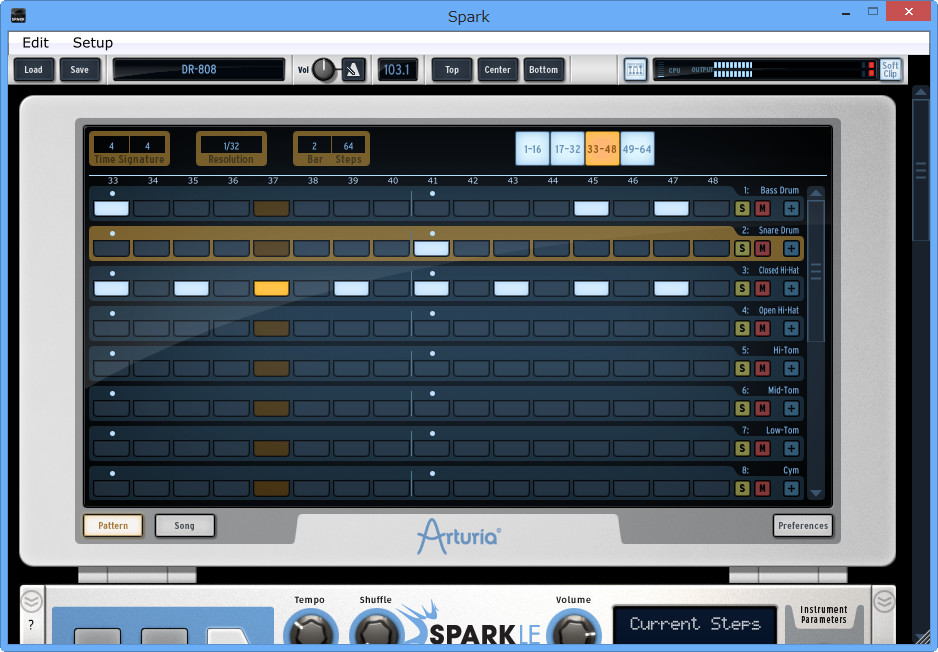Viewport: 938px width, 652px height.
Task: Open the Setup menu
Action: (93, 42)
